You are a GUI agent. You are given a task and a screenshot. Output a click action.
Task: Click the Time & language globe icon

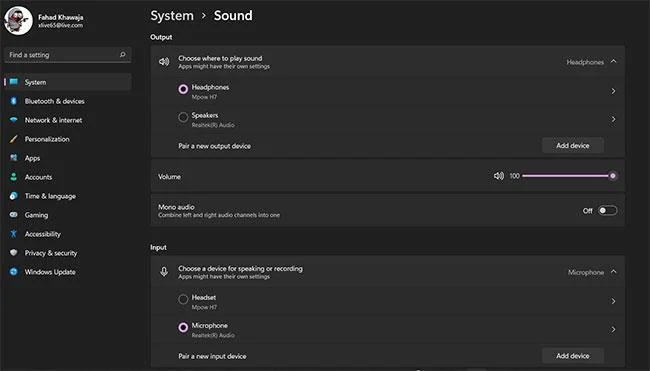click(14, 196)
